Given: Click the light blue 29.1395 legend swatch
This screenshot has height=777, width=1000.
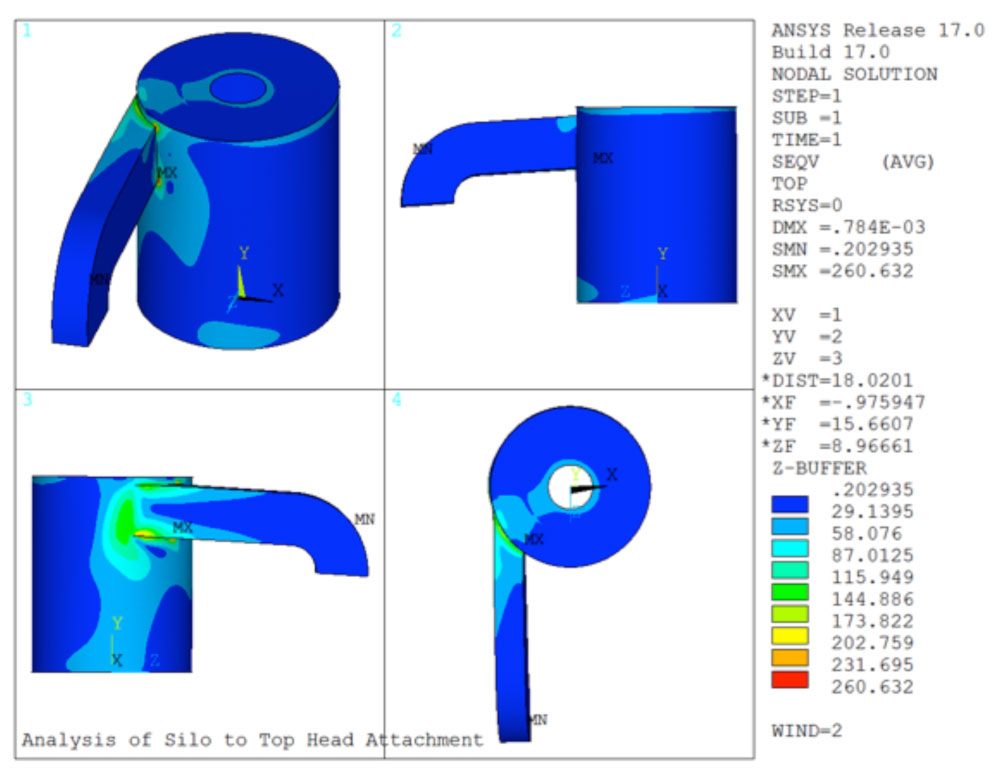Looking at the screenshot, I should (790, 526).
